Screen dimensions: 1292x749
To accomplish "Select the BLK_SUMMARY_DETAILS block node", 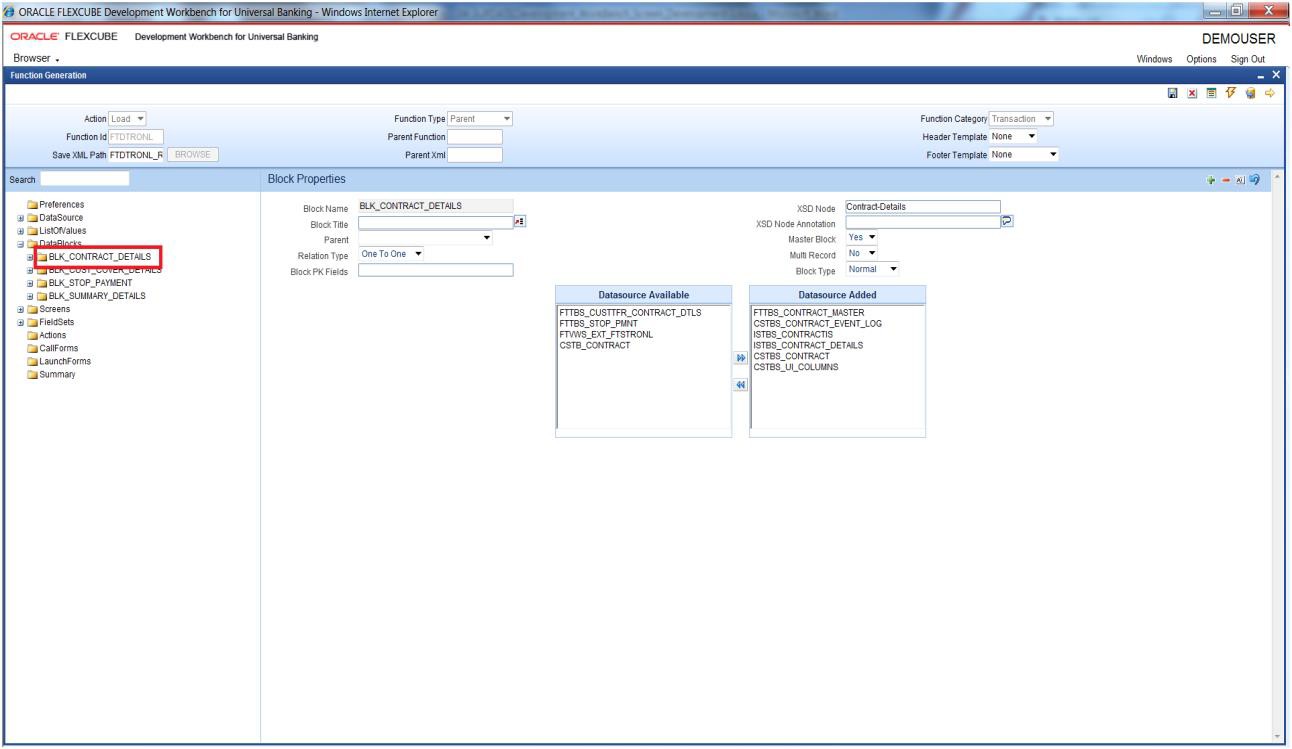I will point(96,296).
